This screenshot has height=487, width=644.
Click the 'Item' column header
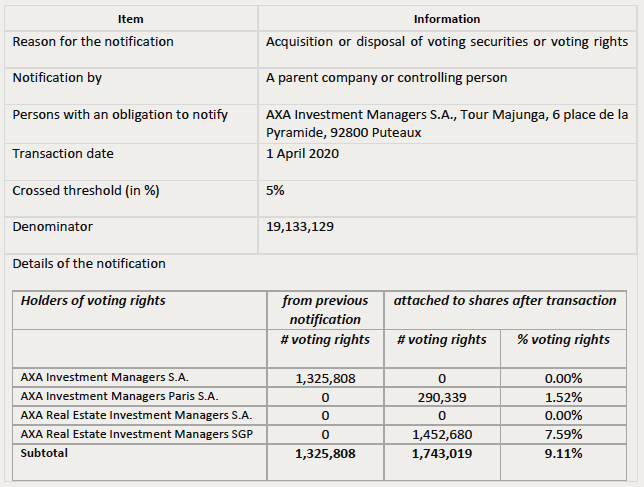click(x=131, y=19)
